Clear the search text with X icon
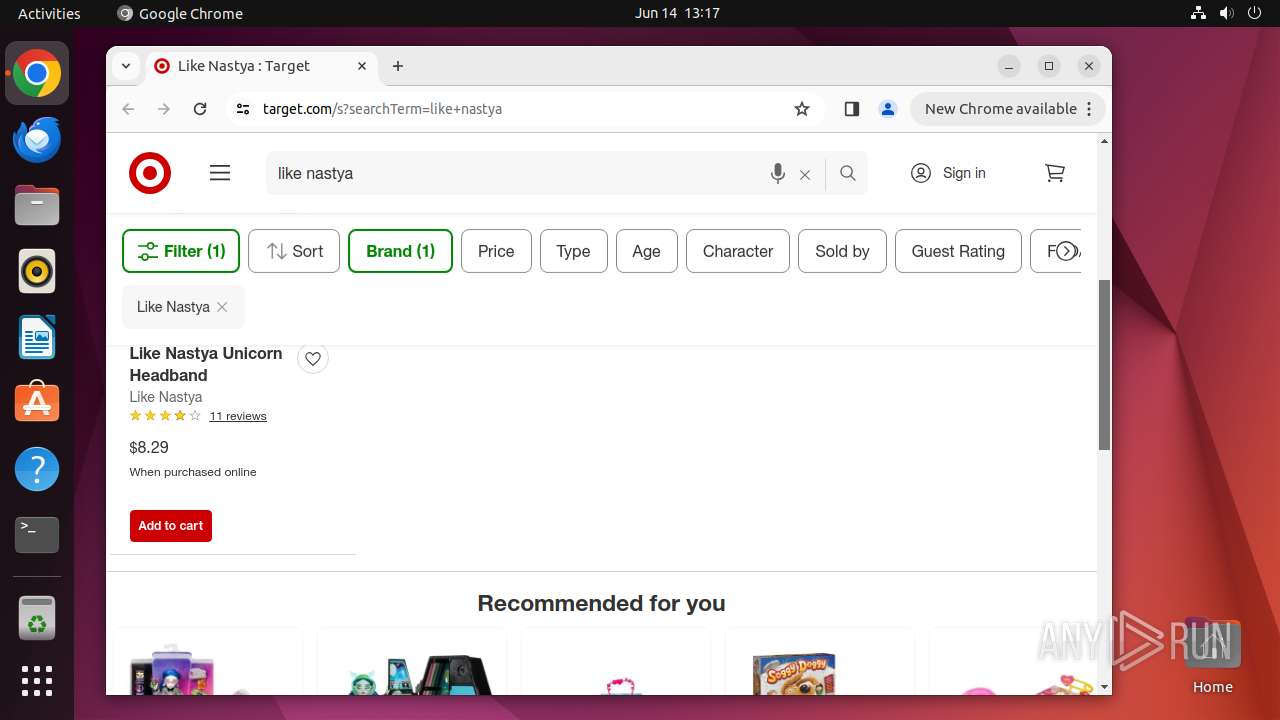 pyautogui.click(x=805, y=174)
